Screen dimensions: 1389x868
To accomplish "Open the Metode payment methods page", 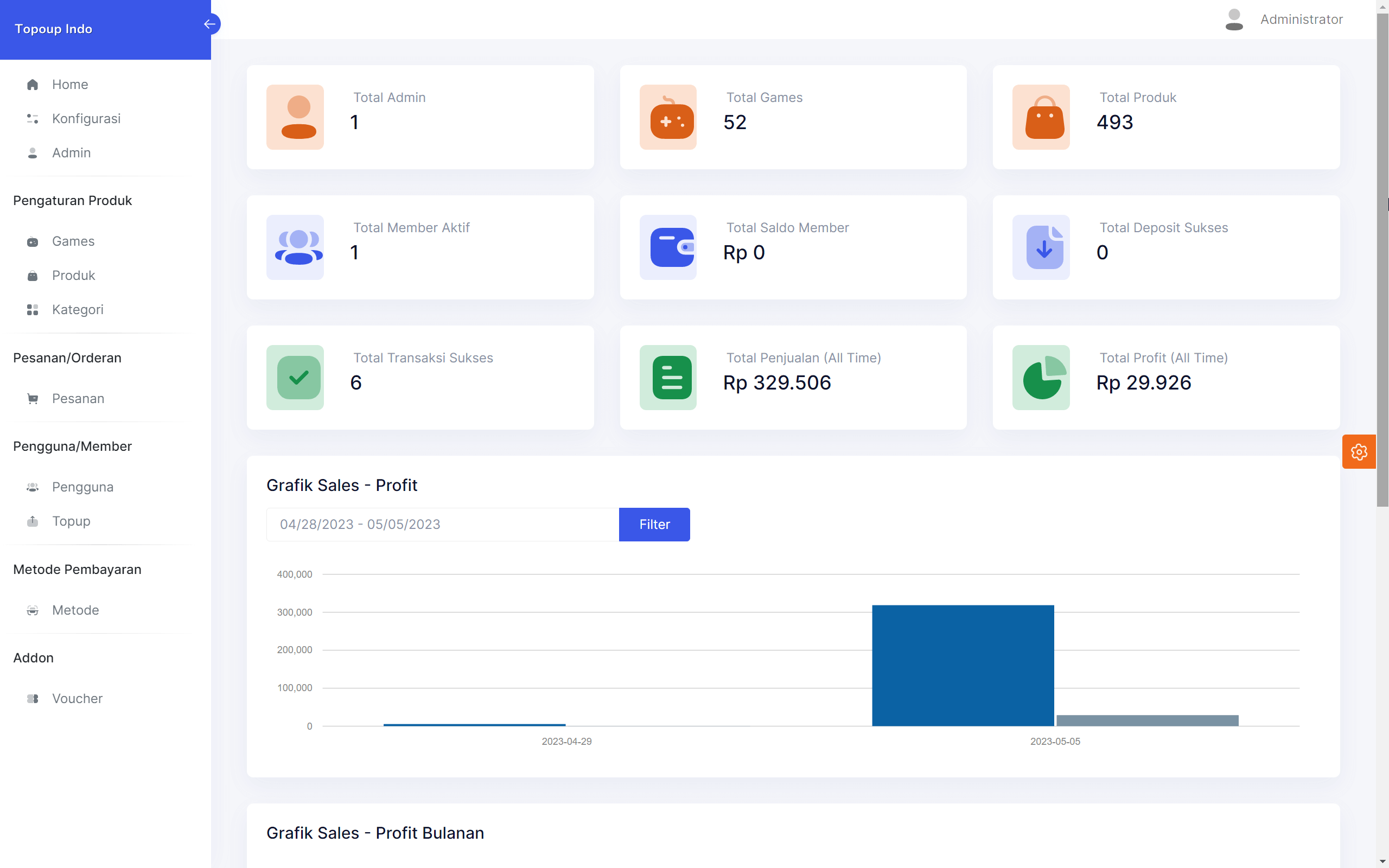I will coord(32,610).
